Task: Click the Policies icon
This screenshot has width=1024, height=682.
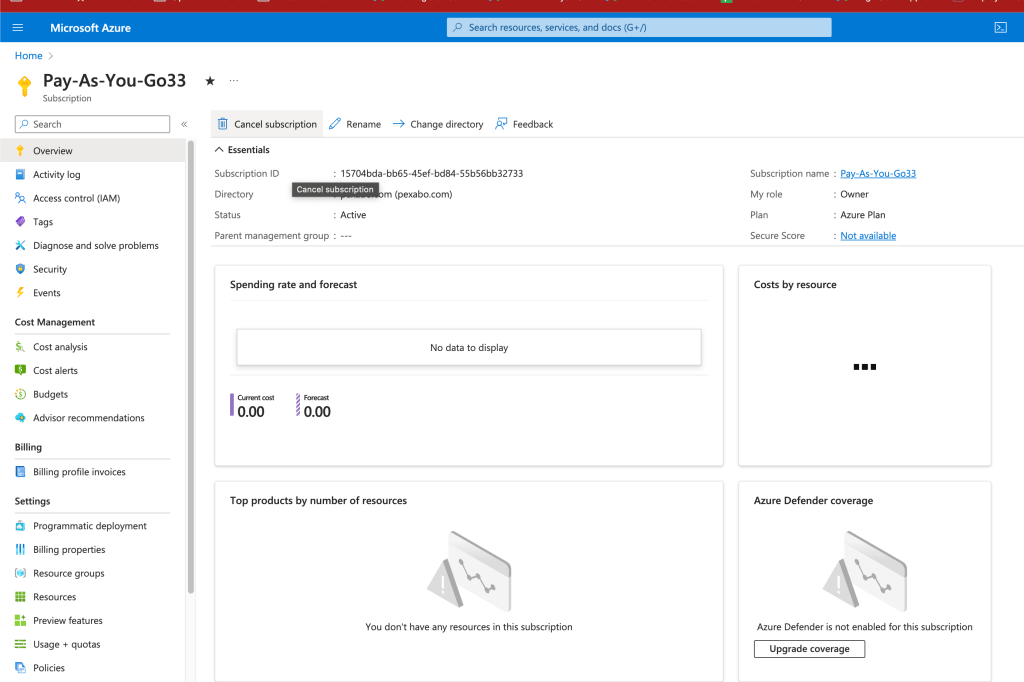Action: 20,668
